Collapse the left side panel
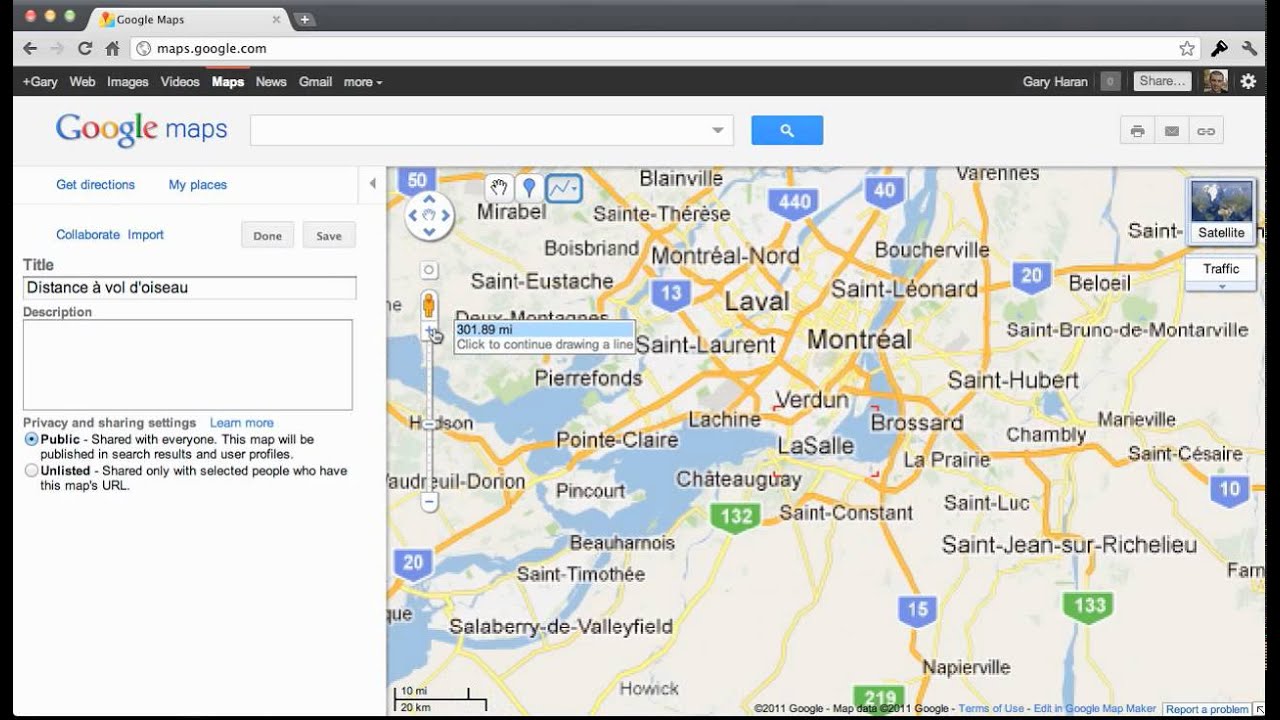 372,184
